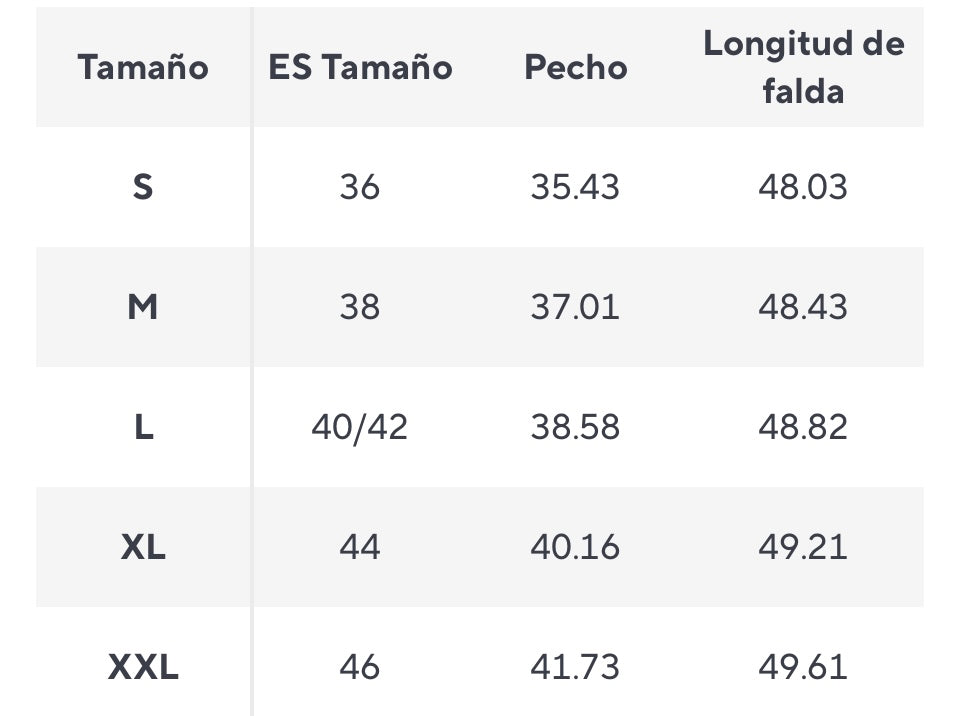
Task: Select the M size label
Action: point(143,307)
